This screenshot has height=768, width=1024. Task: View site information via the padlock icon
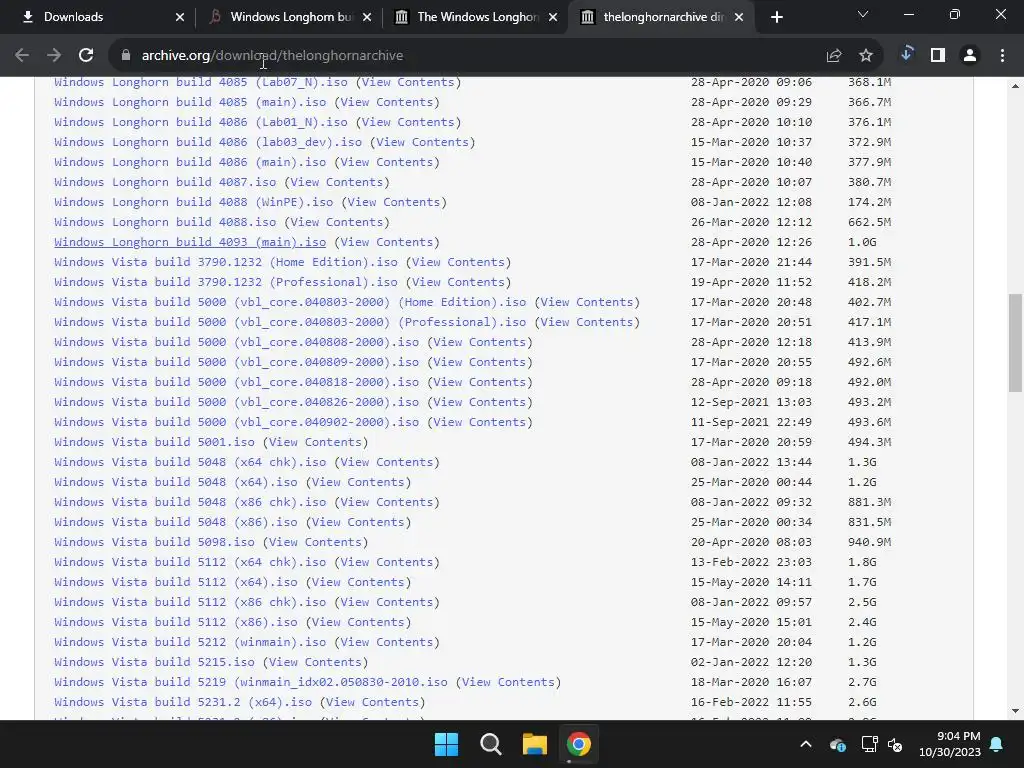pos(126,56)
